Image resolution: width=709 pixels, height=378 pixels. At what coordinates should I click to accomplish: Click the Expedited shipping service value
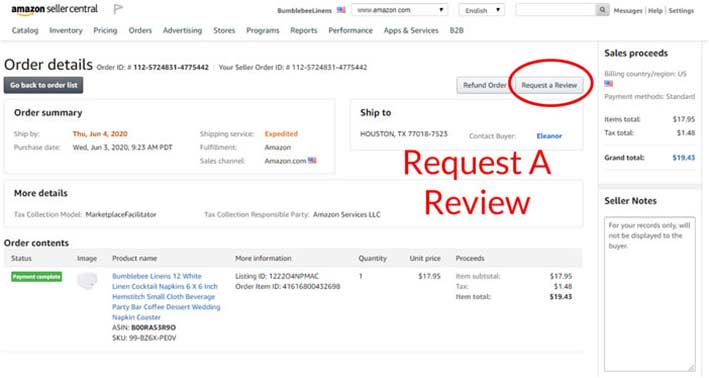(281, 134)
